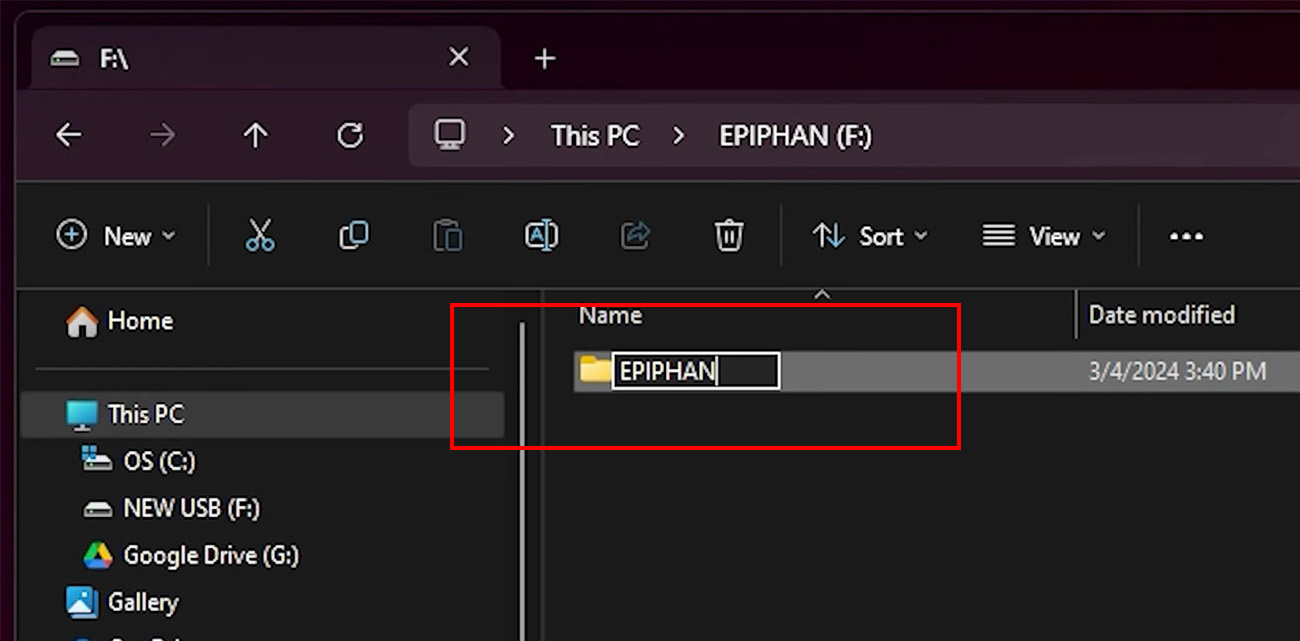This screenshot has height=641, width=1300.
Task: Open the View layout dropdown
Action: [x=1044, y=236]
